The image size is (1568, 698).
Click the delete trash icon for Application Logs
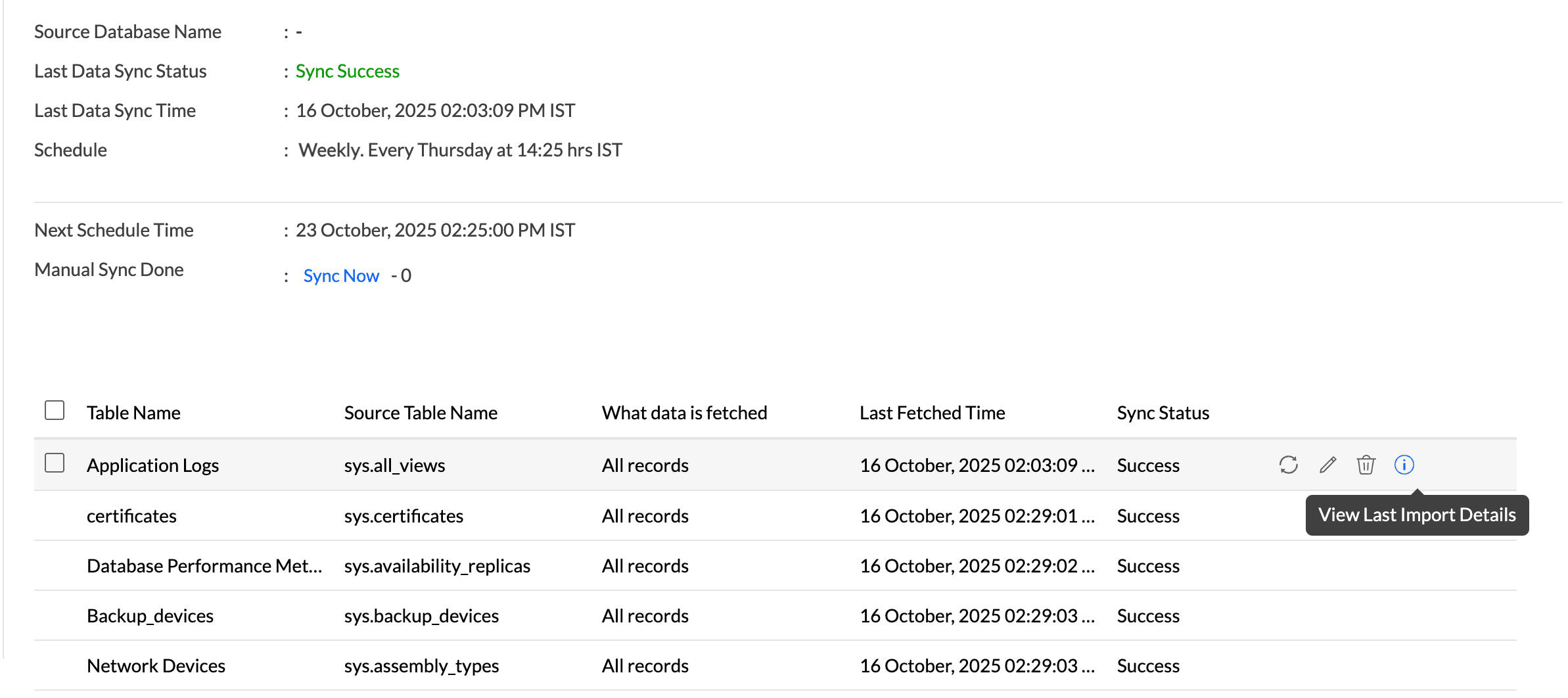1366,465
